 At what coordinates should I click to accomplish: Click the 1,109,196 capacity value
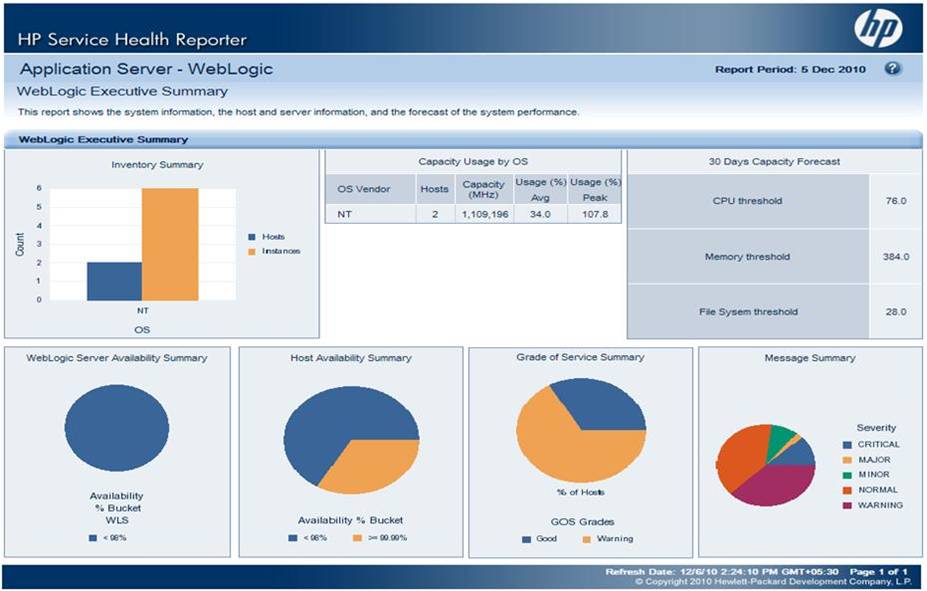pyautogui.click(x=484, y=214)
